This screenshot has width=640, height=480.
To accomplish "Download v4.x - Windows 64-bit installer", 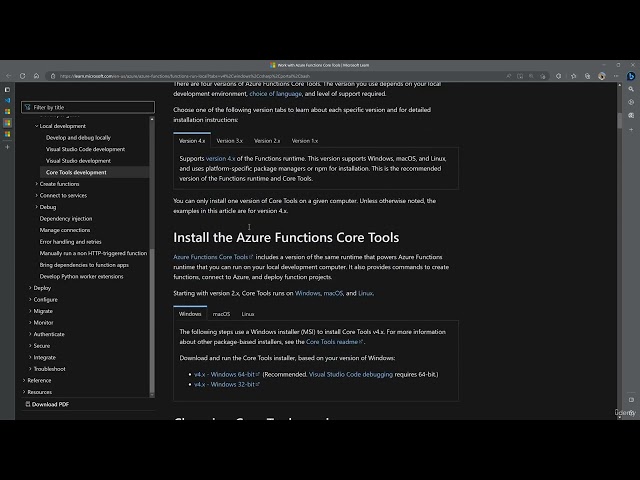I will (x=227, y=374).
